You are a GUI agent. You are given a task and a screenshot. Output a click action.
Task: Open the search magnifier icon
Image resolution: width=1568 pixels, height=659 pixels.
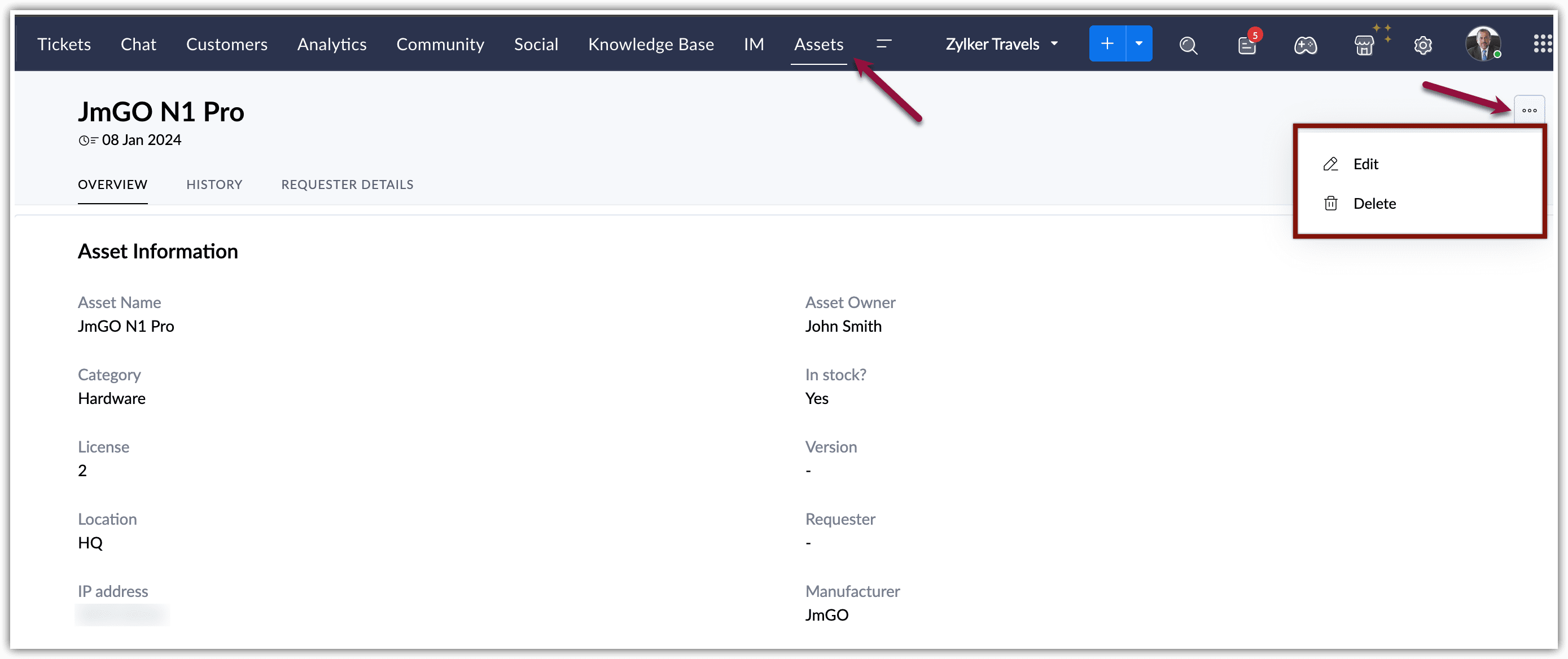(x=1188, y=45)
